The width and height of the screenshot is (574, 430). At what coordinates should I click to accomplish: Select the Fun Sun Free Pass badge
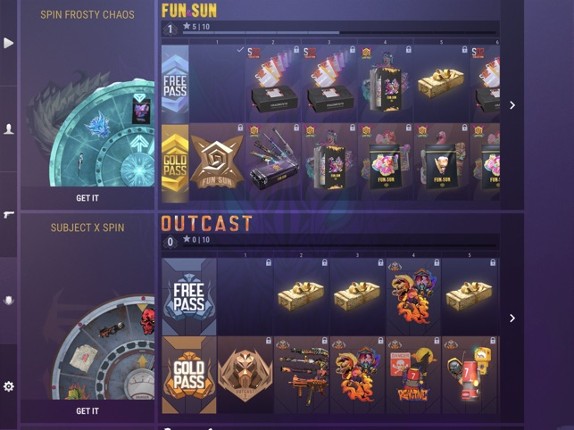coord(175,84)
